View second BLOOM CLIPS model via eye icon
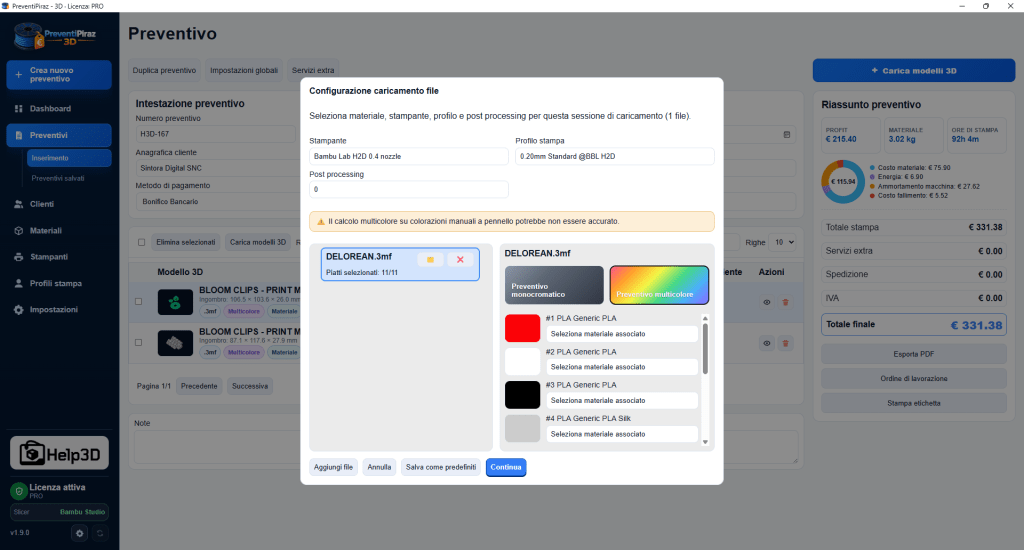 pos(767,343)
